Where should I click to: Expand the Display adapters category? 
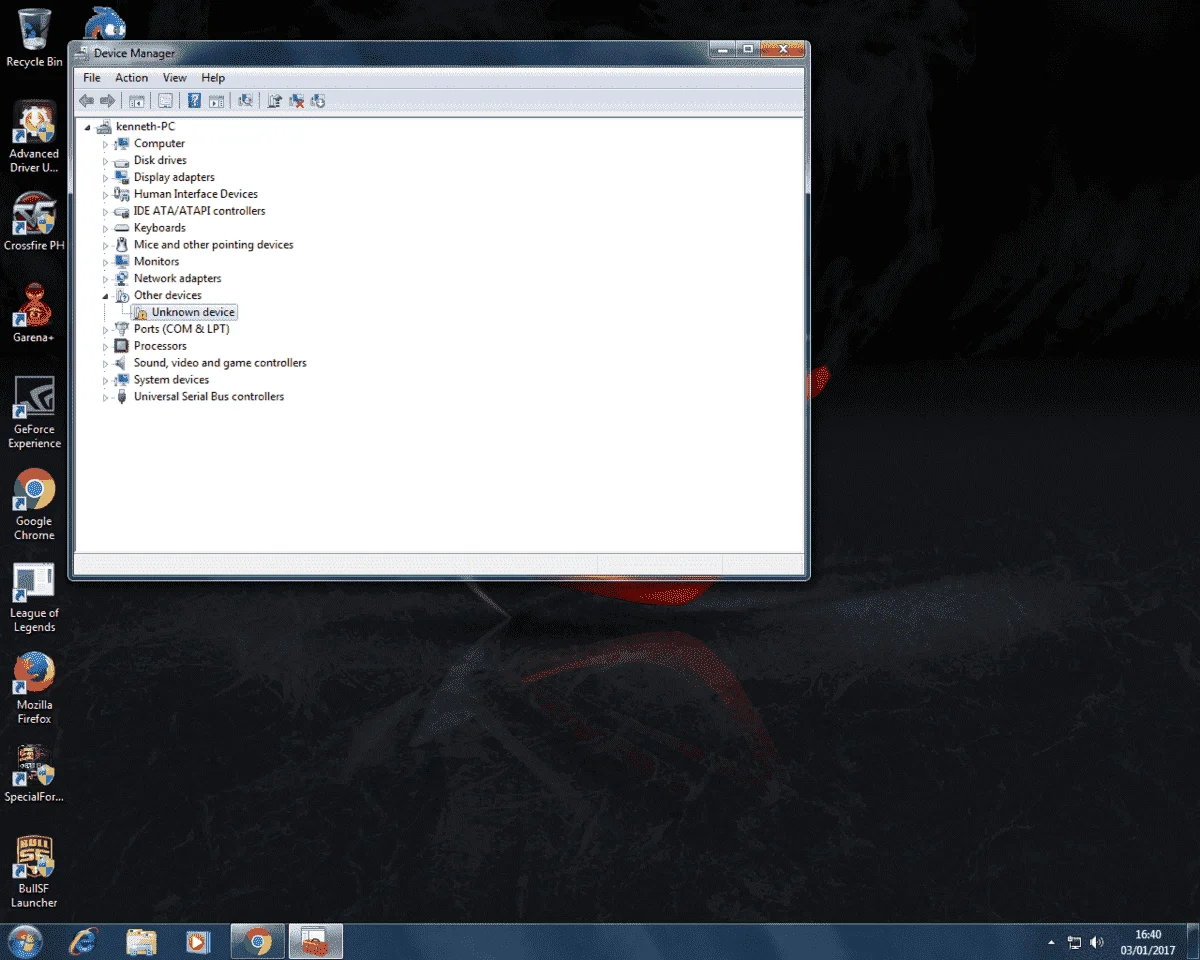[105, 178]
